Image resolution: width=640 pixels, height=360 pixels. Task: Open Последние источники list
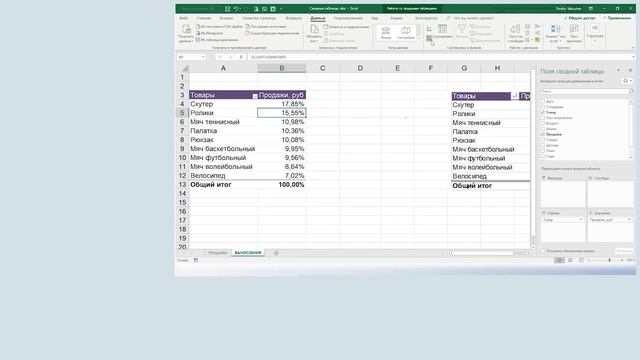coord(266,27)
